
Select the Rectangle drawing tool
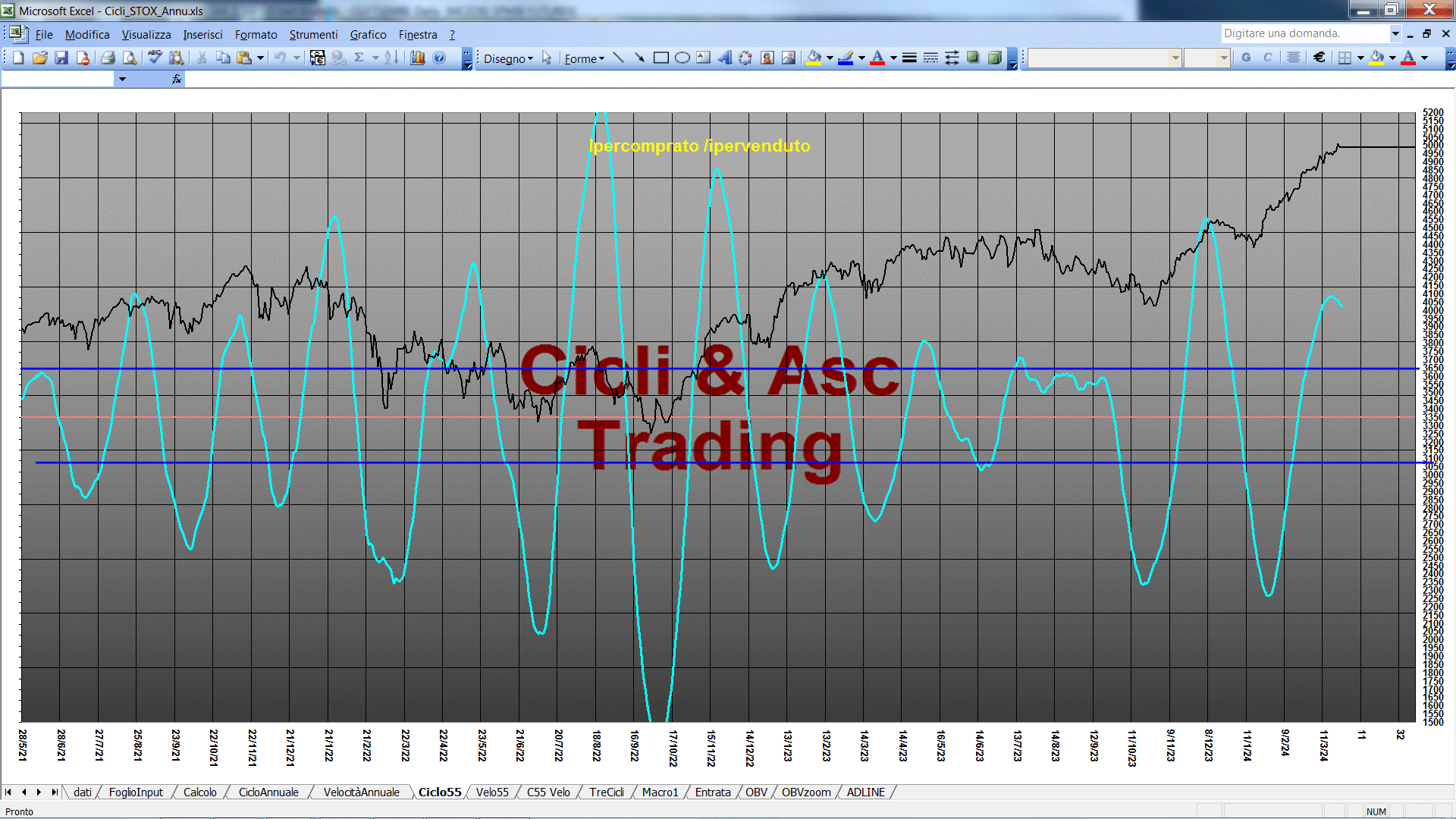tap(661, 58)
